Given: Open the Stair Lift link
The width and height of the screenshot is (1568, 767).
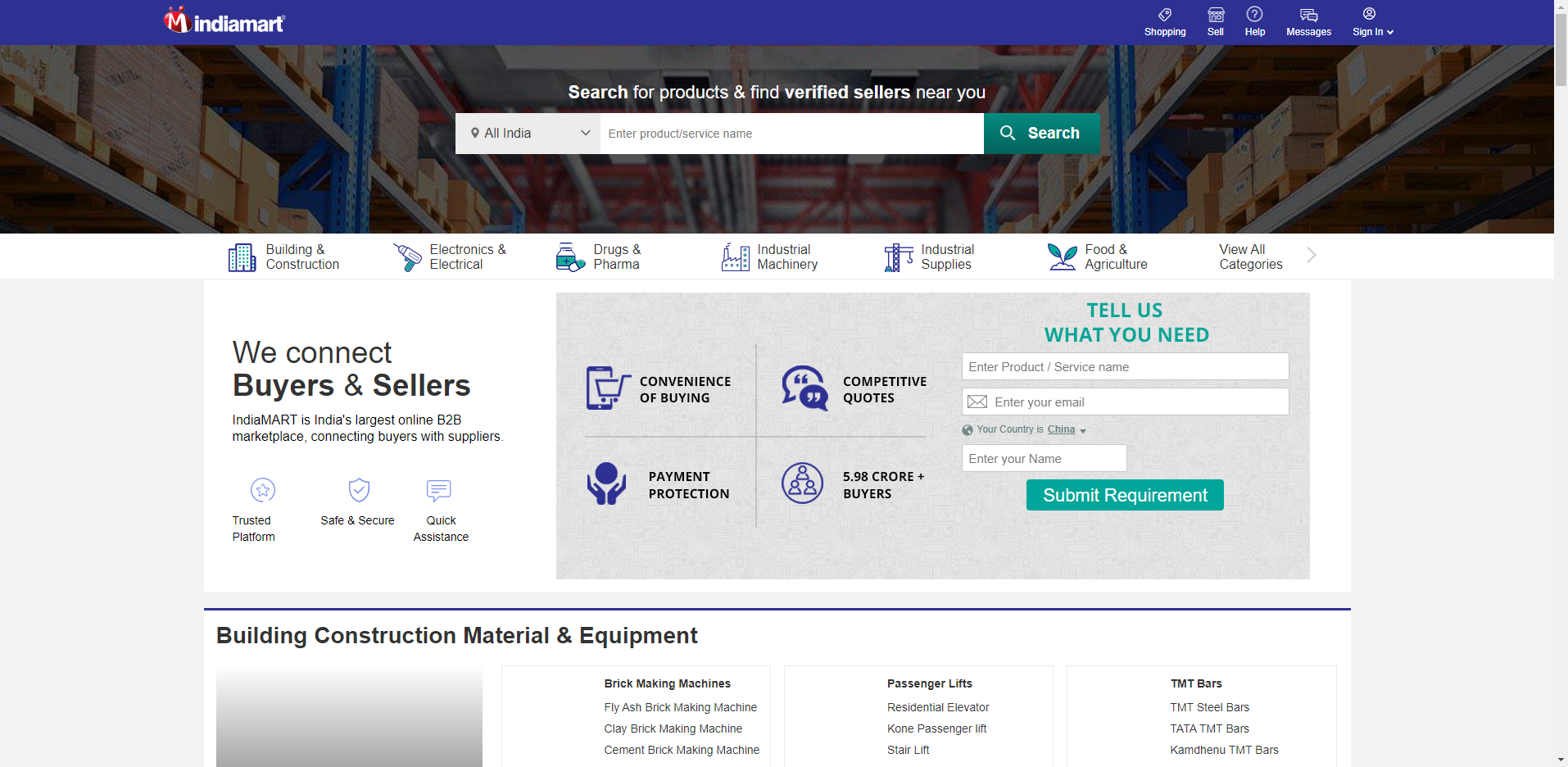Looking at the screenshot, I should [x=908, y=750].
